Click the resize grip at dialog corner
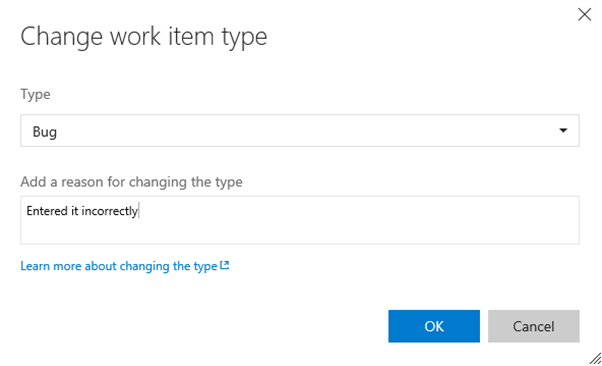This screenshot has height=366, width=602. pos(595,358)
